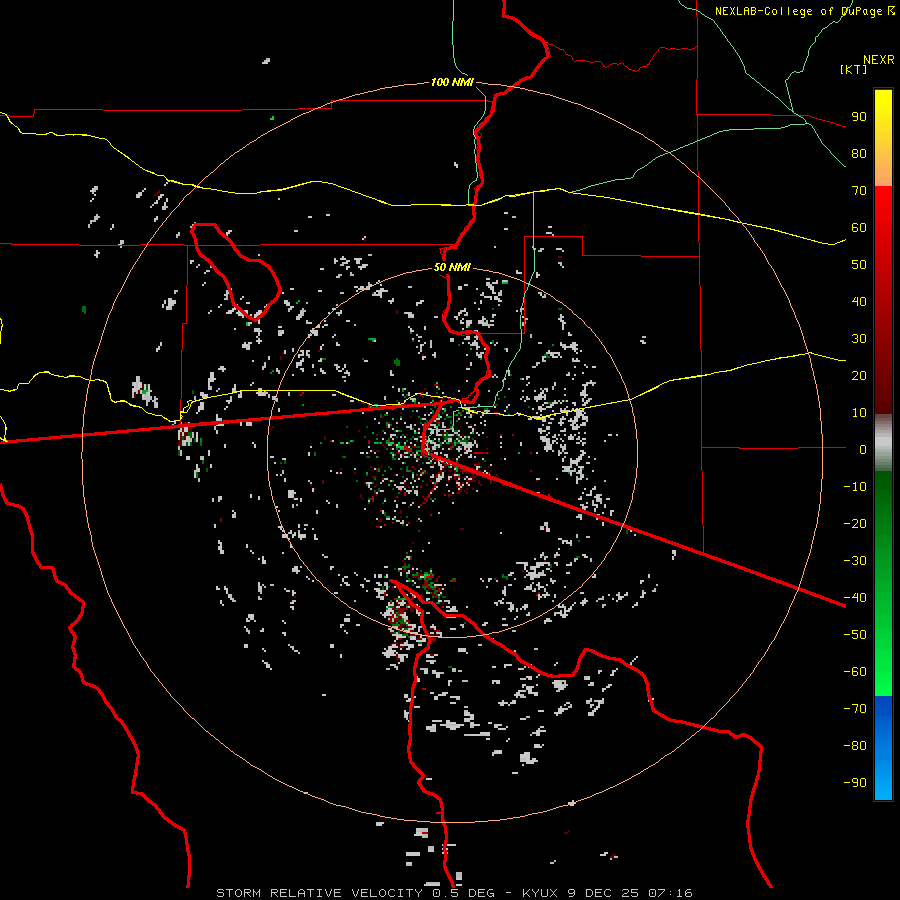
Task: Click the NEXR label above color bar
Action: click(x=879, y=60)
